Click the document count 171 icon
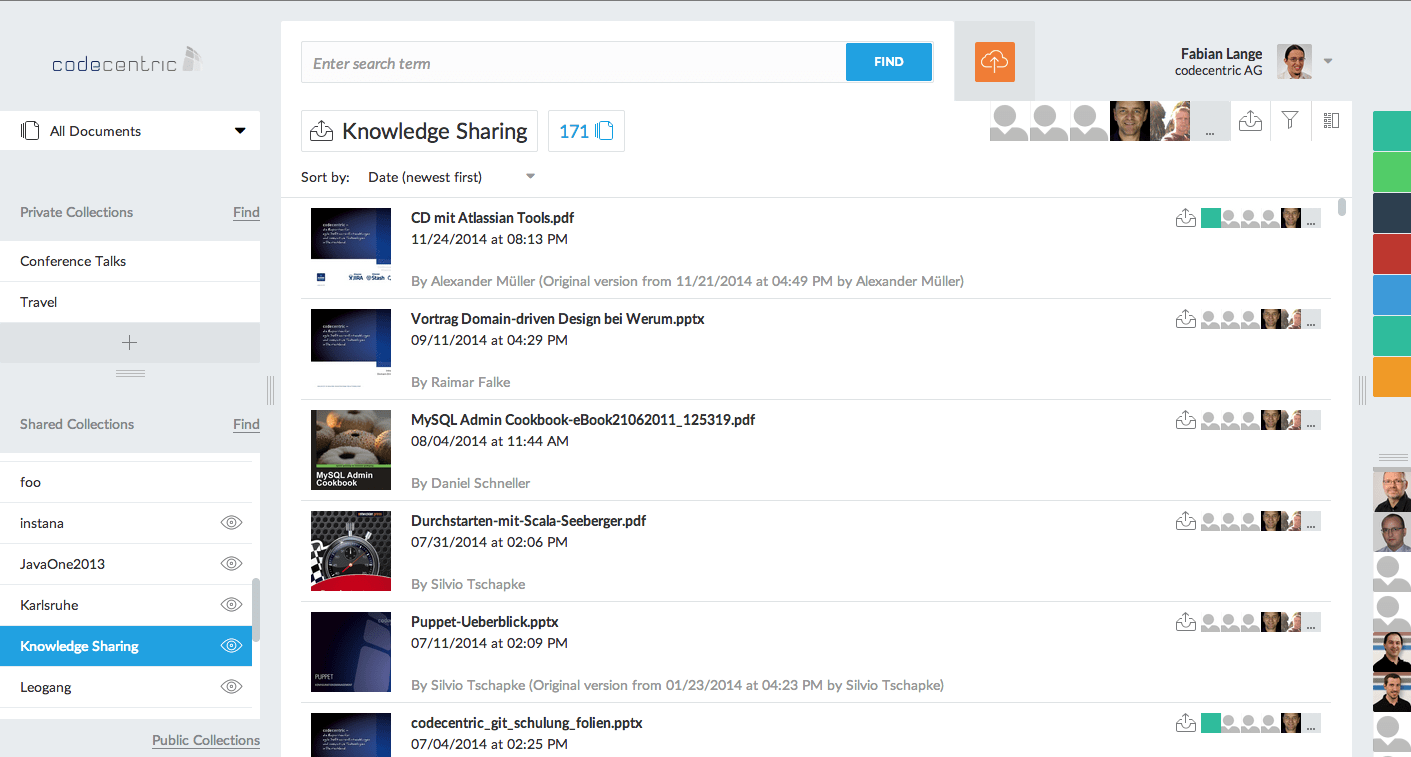1411x757 pixels. [586, 131]
